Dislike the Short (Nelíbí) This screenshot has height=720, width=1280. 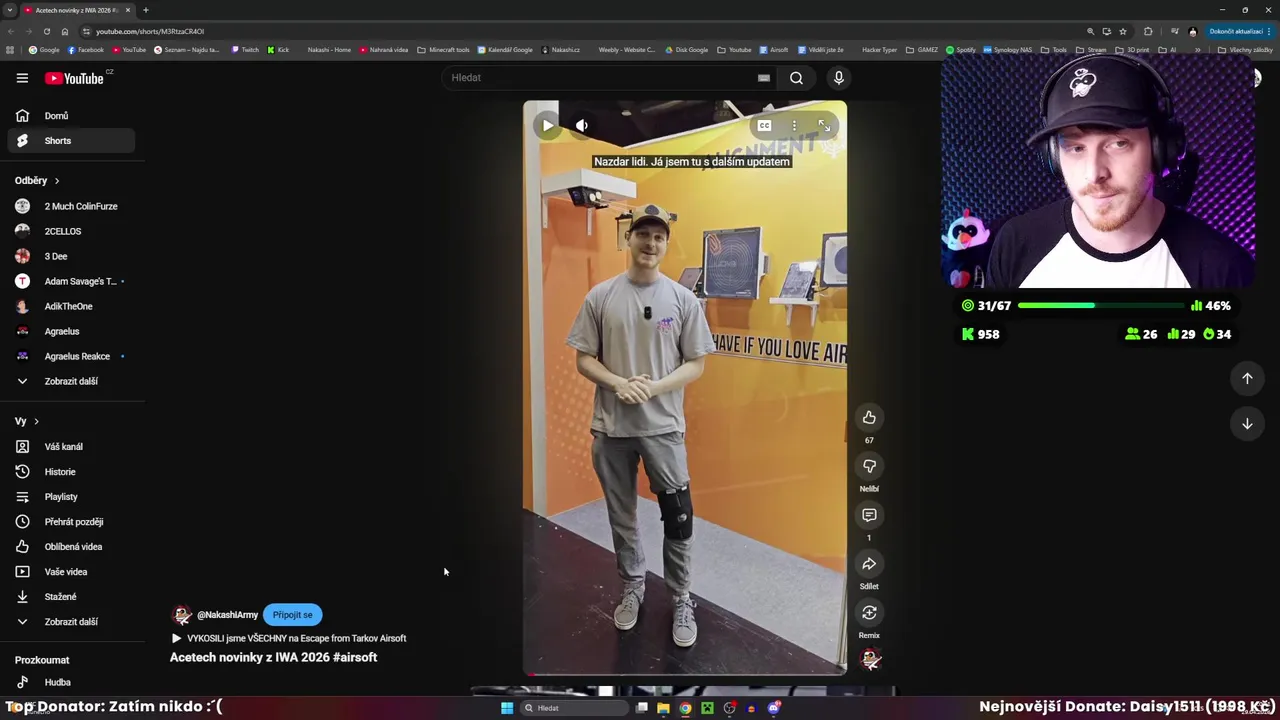pos(869,466)
